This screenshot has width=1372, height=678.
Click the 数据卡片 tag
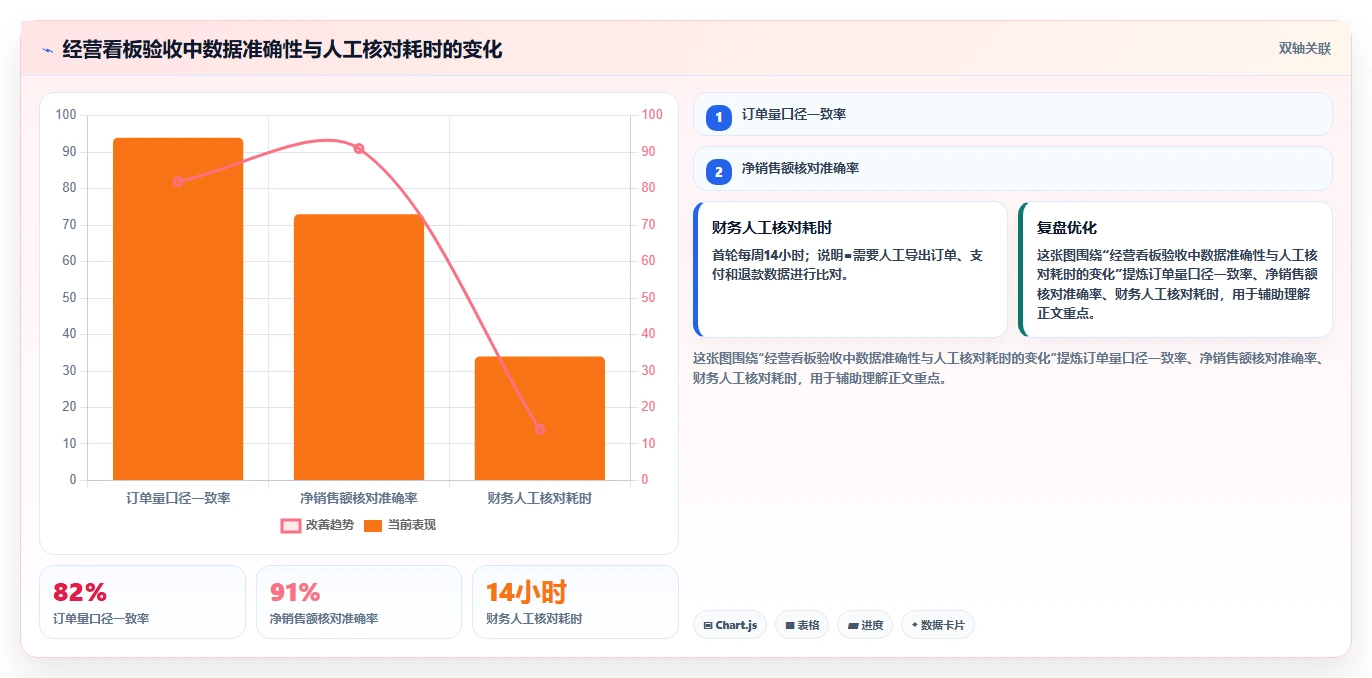coord(937,625)
